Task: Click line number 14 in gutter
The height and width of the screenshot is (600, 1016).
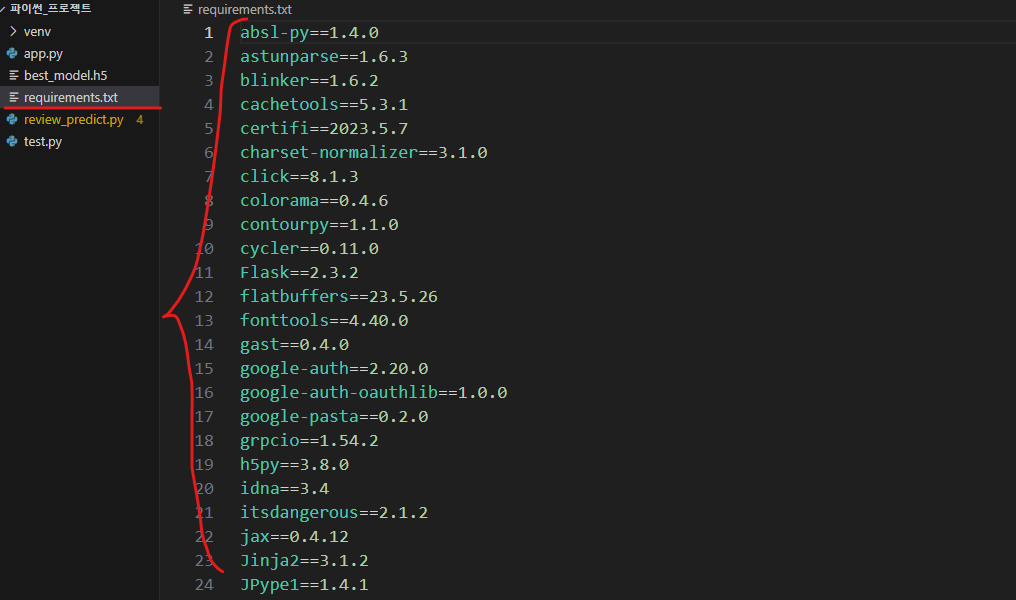Action: pyautogui.click(x=204, y=344)
